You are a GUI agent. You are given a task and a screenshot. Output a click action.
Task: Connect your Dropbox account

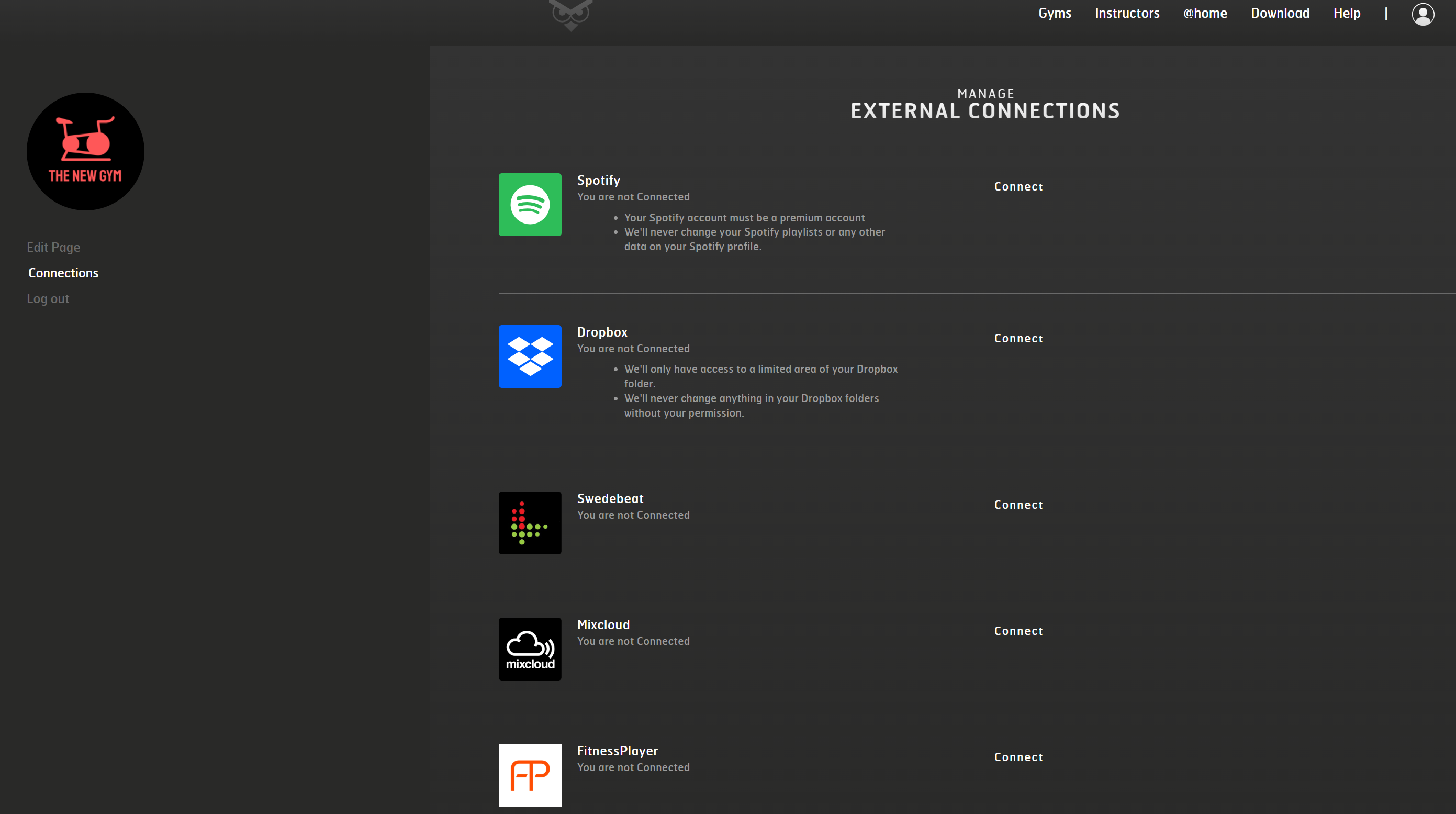point(1018,338)
